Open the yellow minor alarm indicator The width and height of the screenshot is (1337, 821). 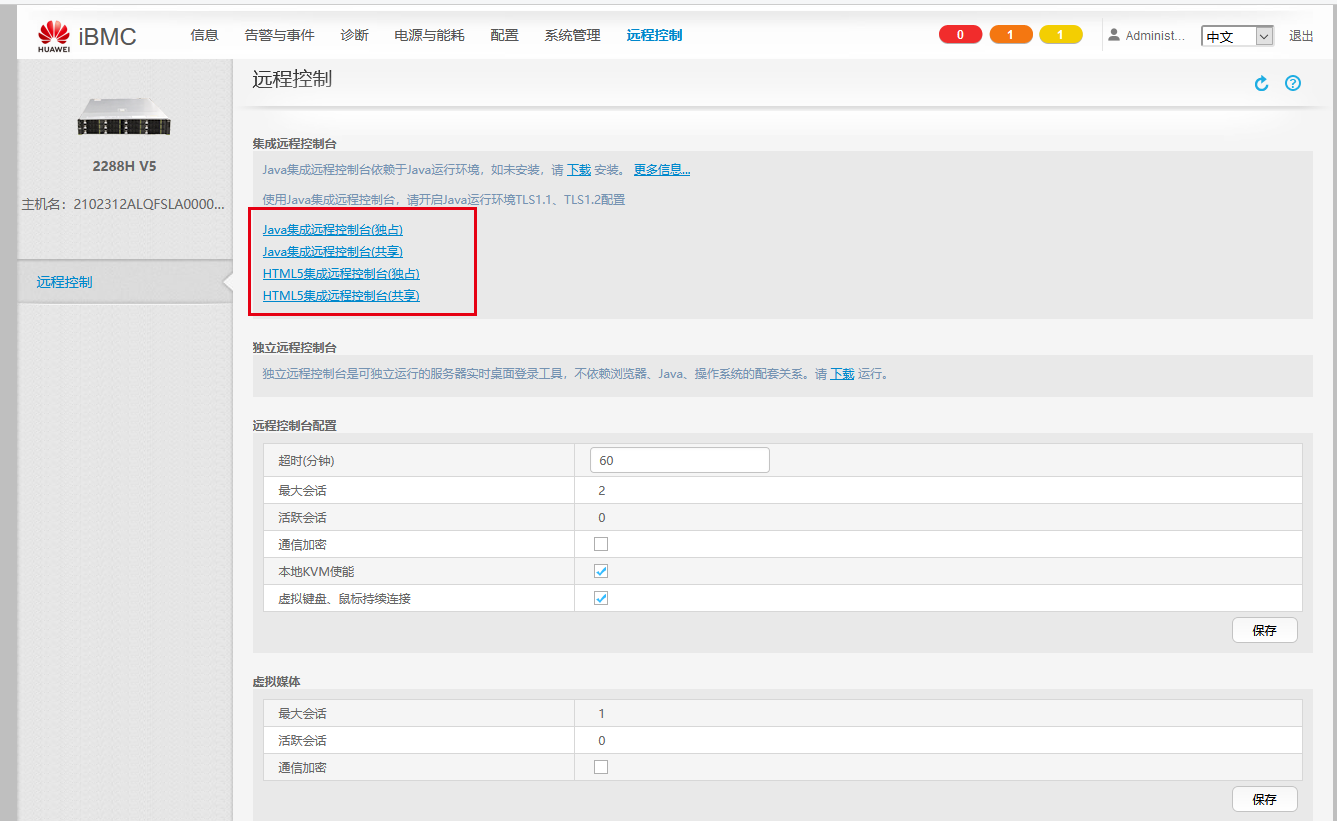1060,33
